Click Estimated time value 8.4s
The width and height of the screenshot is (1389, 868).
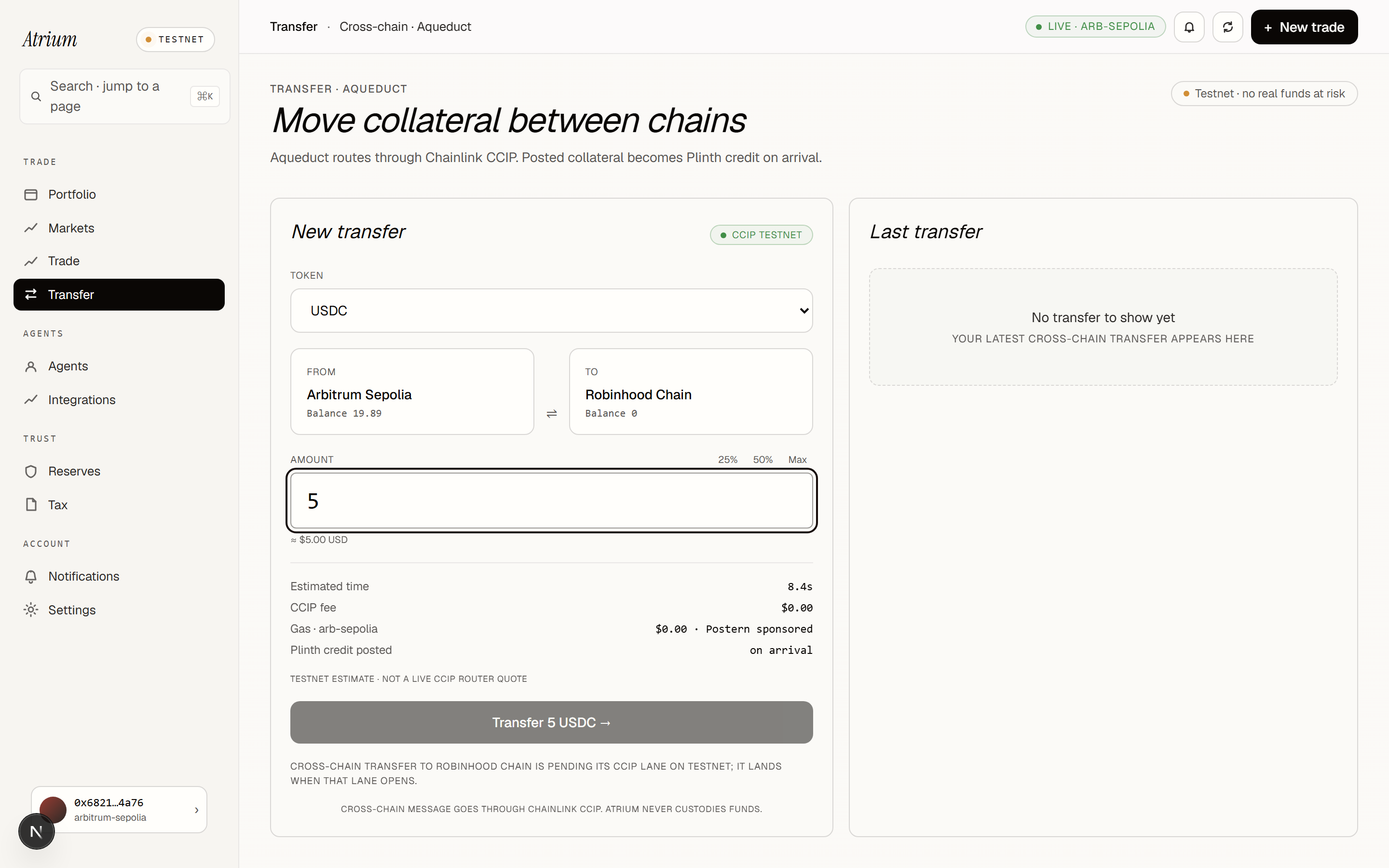[800, 587]
